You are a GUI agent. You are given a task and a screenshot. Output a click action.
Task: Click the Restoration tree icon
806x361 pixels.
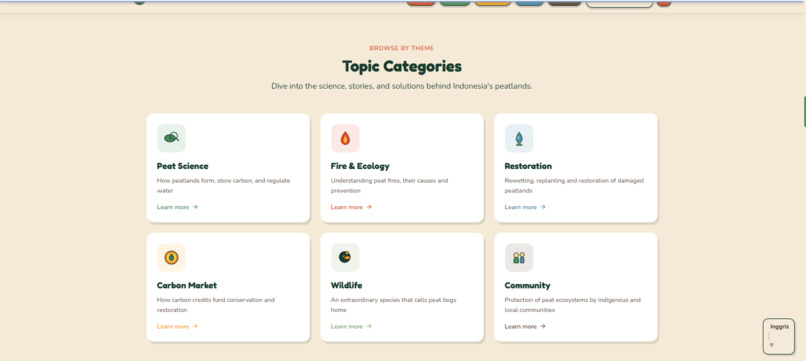[519, 138]
